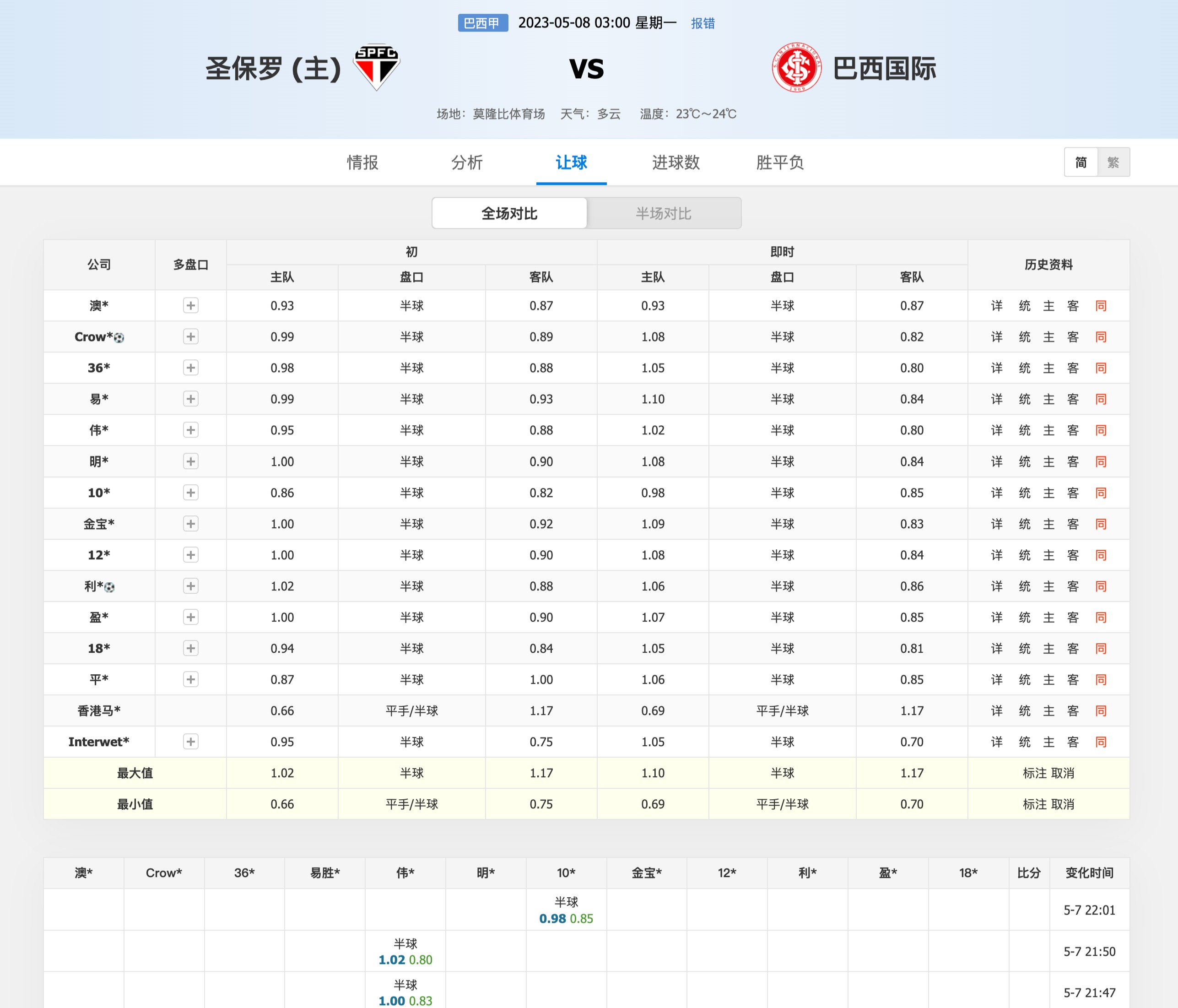Expand multi-handicap plus for 盈* row

click(x=190, y=618)
